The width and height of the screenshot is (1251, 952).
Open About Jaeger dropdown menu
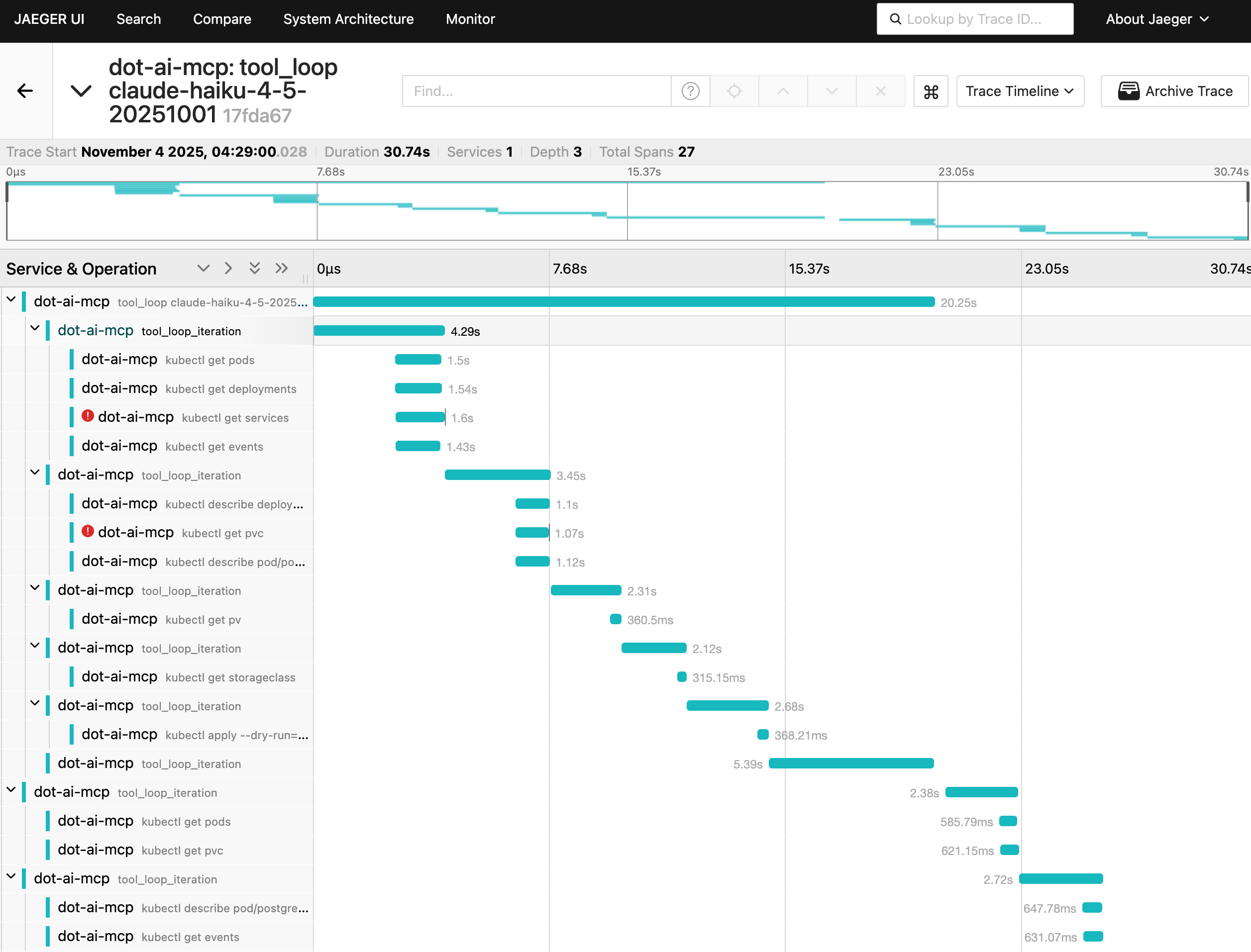1157,19
